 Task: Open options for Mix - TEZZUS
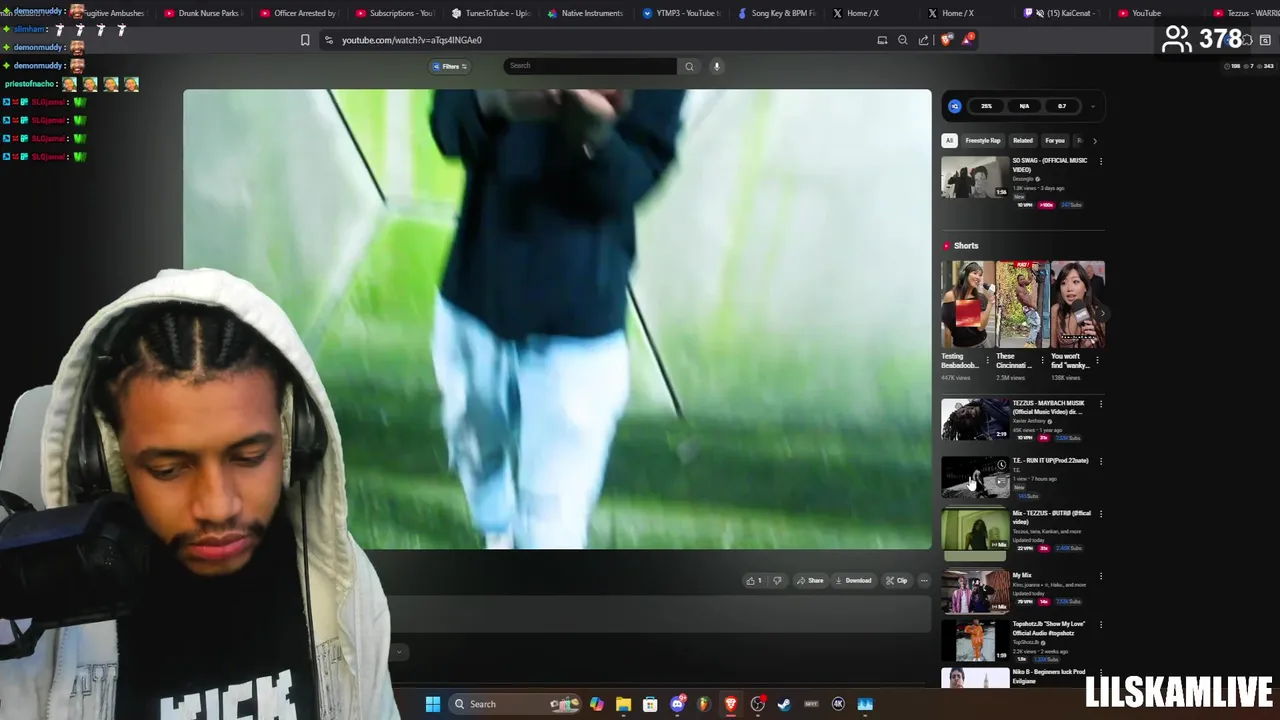point(1101,514)
